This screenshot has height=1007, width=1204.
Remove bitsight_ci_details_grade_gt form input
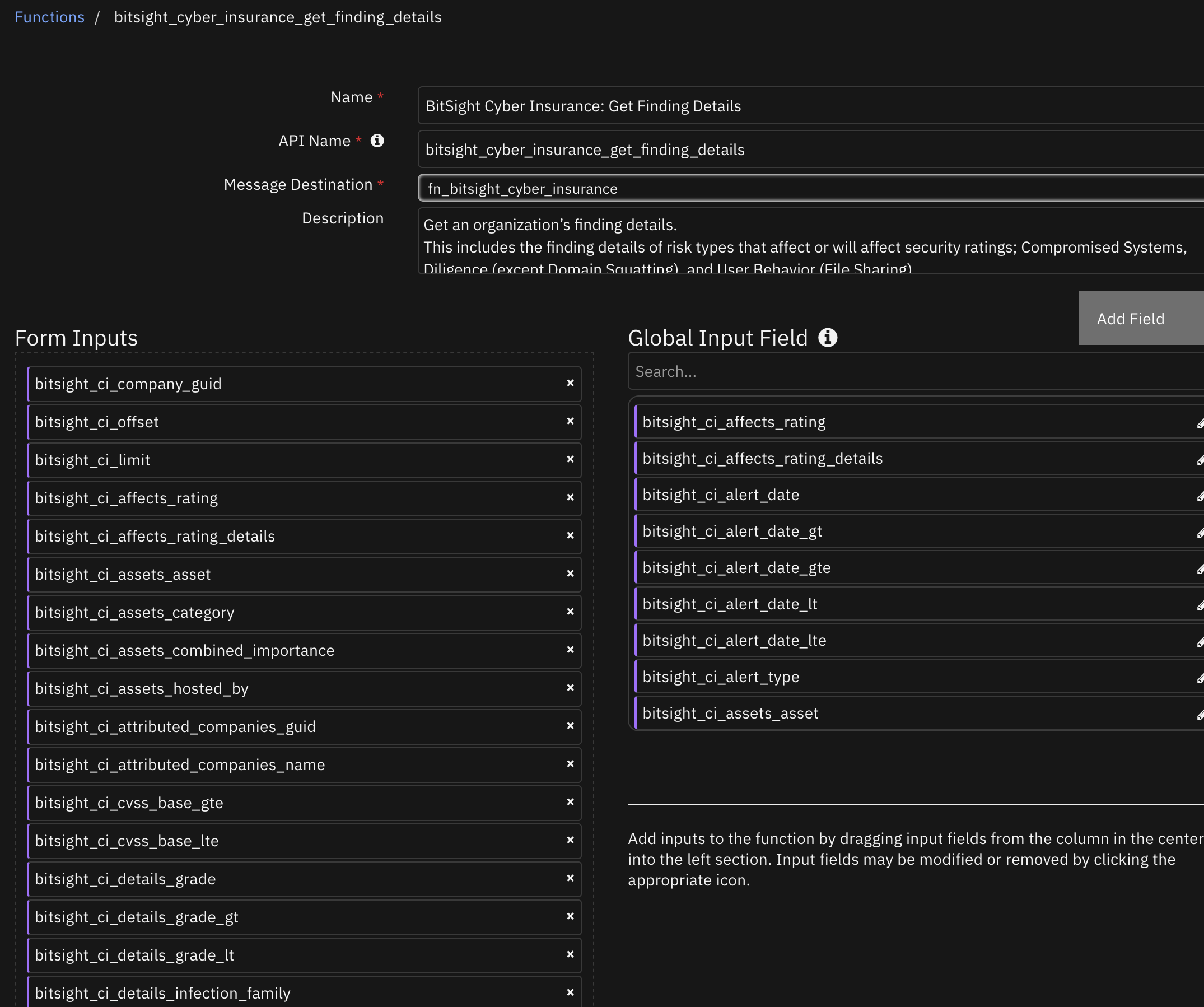[x=570, y=916]
